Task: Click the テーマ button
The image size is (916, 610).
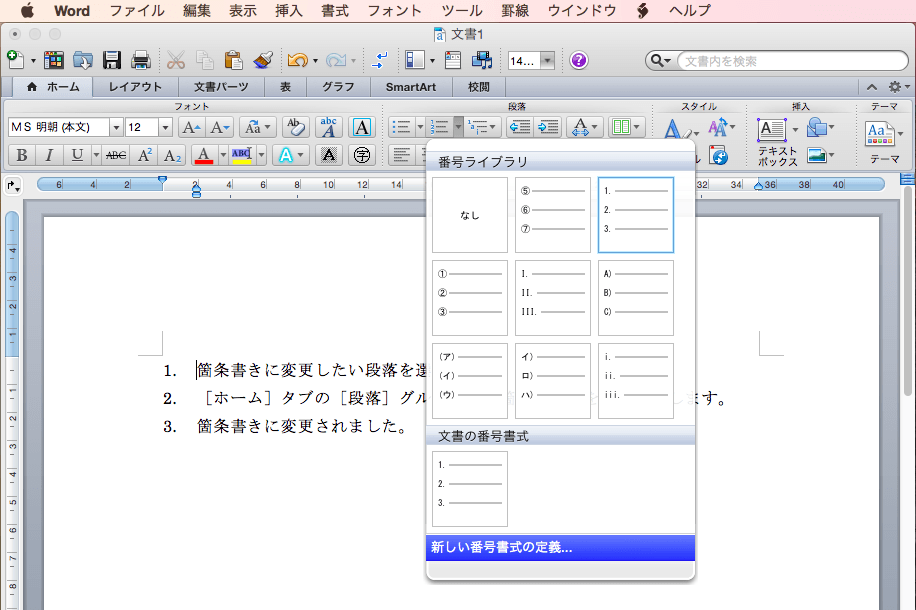Action: (x=884, y=143)
